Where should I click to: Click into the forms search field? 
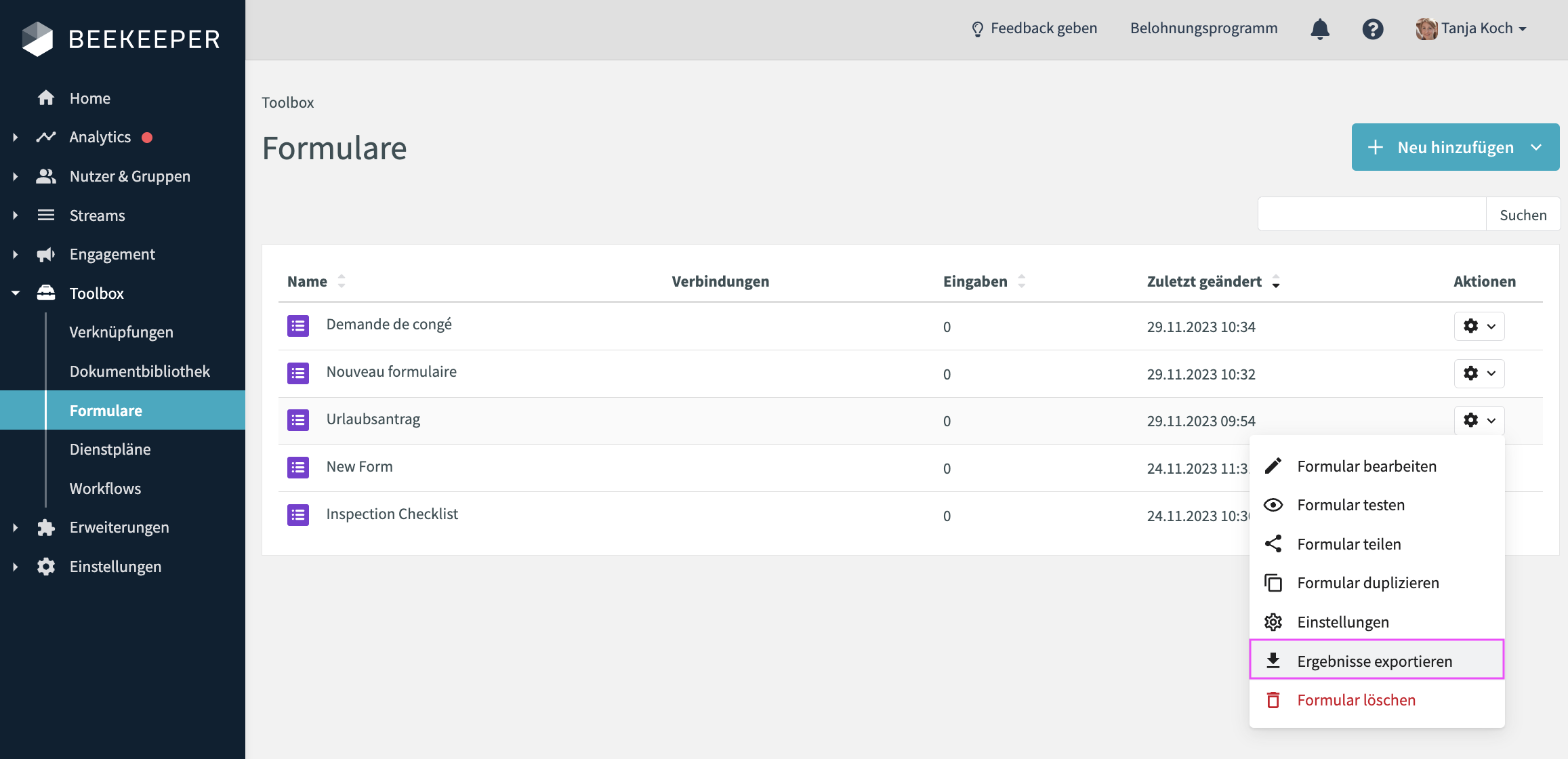(x=1371, y=215)
